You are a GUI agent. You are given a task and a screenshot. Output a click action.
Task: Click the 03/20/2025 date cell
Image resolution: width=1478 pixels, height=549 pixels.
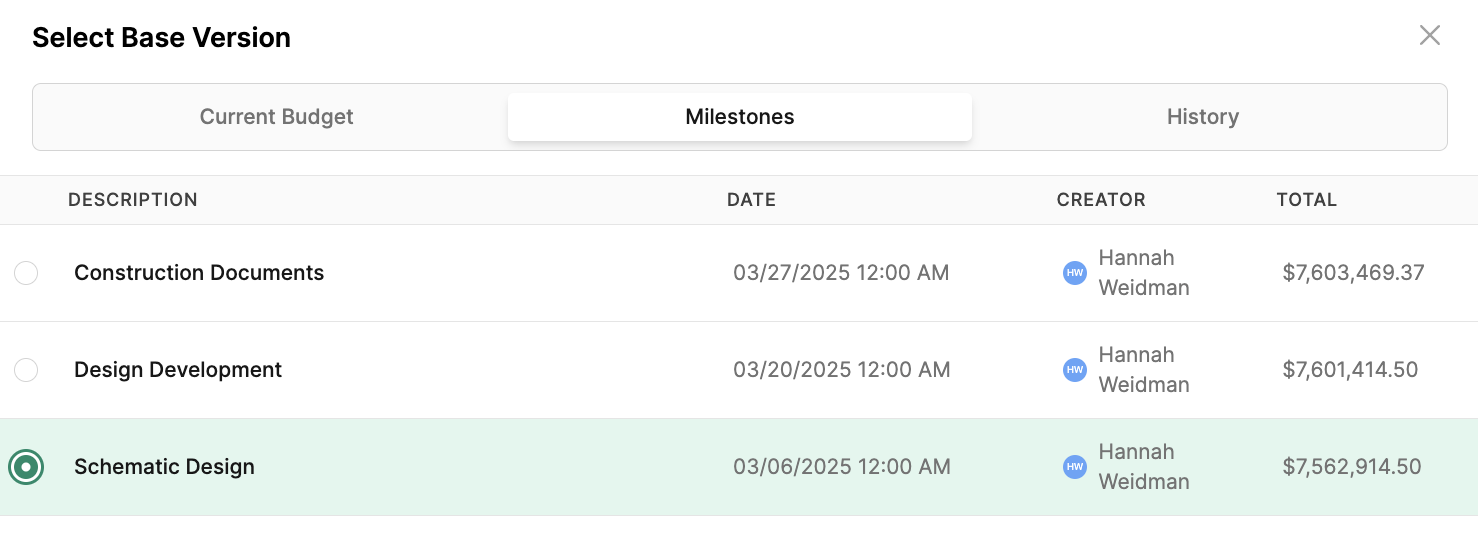tap(841, 370)
